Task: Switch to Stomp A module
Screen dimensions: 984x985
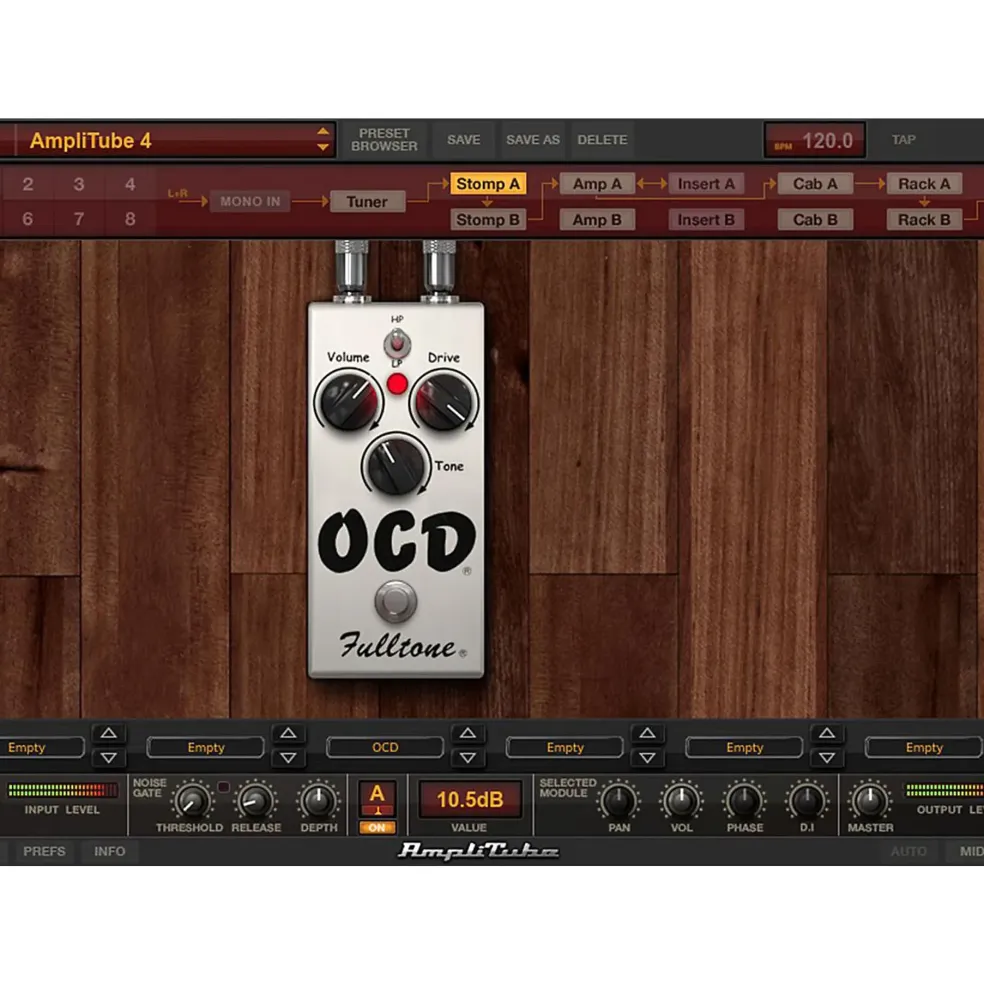Action: tap(488, 183)
